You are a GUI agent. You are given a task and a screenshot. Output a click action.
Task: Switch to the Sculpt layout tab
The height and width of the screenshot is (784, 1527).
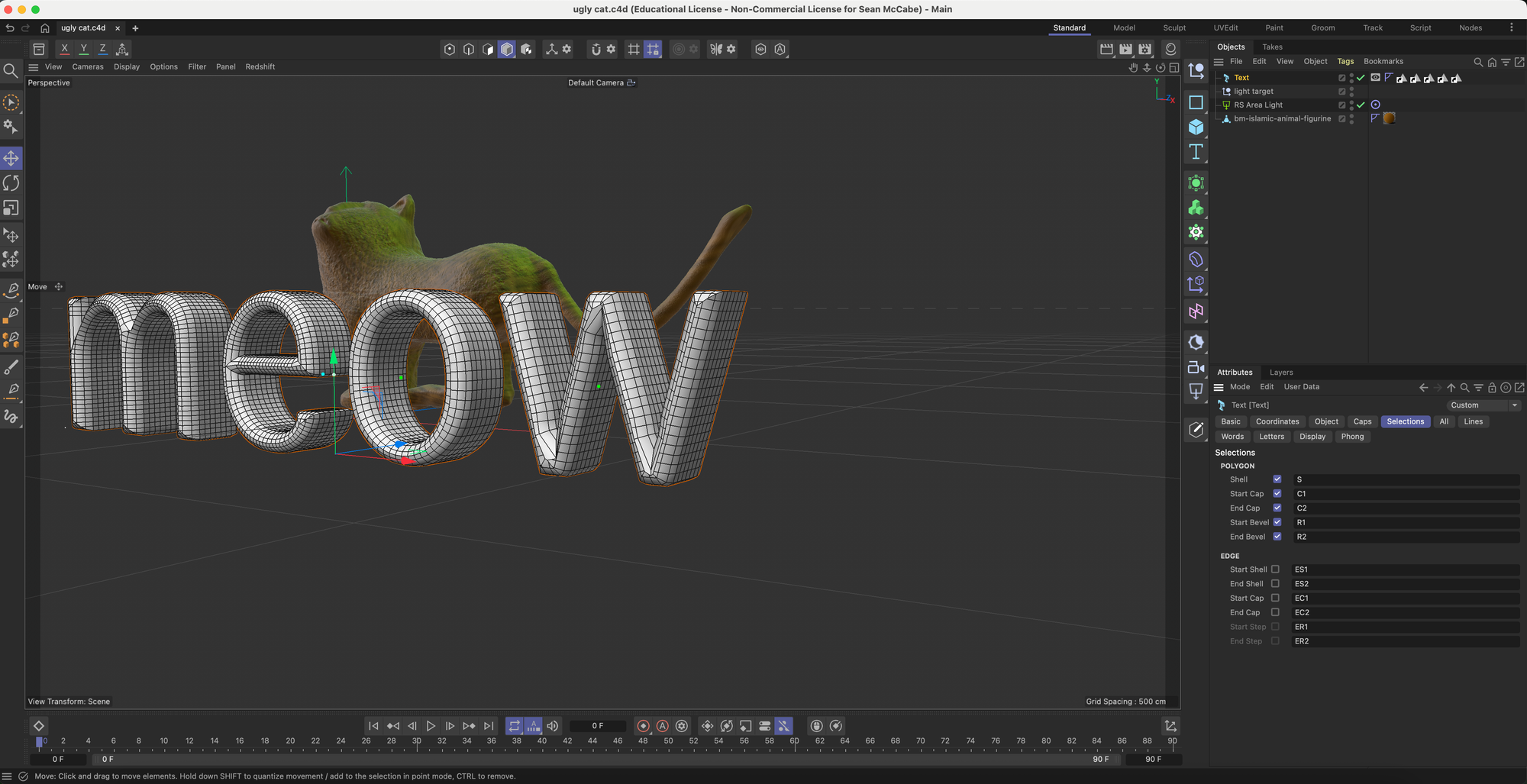pos(1173,27)
